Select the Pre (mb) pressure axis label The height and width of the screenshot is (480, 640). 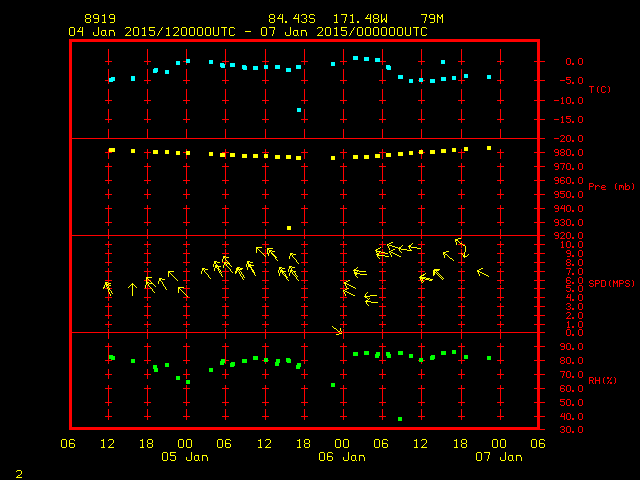610,186
